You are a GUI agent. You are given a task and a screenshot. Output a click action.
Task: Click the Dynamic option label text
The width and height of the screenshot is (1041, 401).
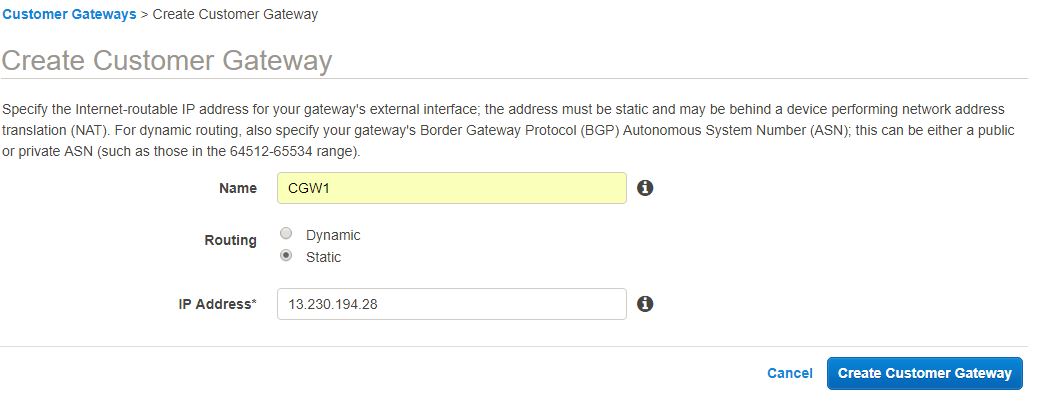pyautogui.click(x=333, y=235)
